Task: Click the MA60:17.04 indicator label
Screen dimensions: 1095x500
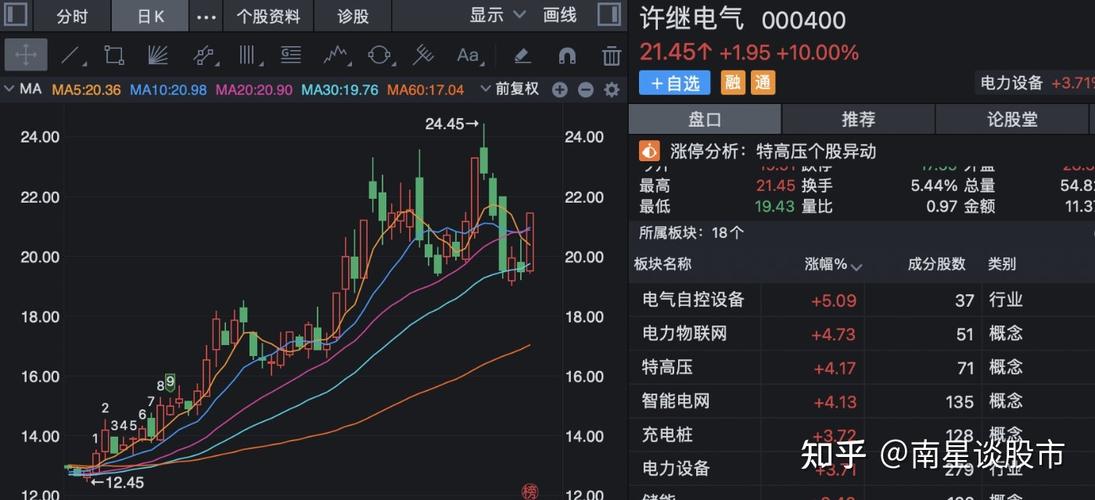Action: click(x=426, y=90)
